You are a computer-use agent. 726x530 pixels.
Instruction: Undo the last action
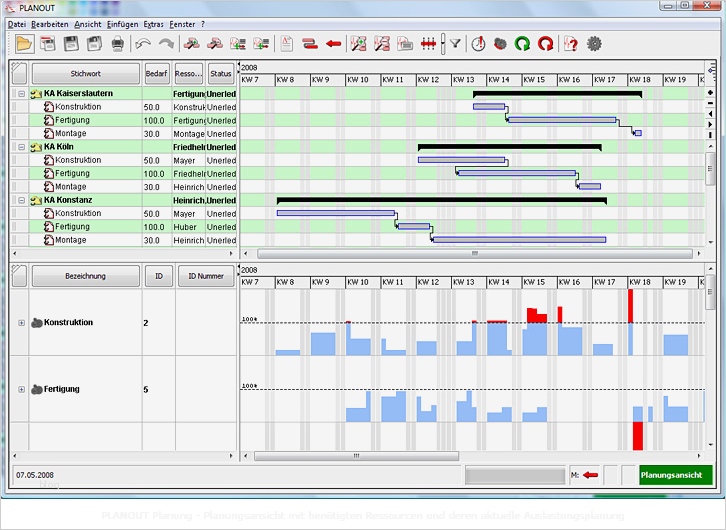click(144, 44)
